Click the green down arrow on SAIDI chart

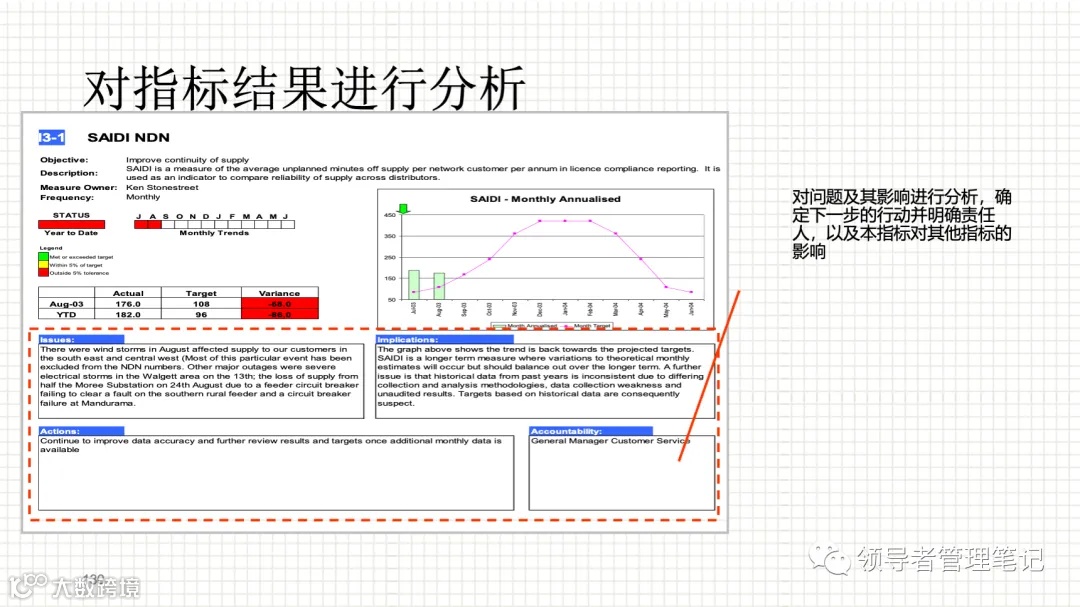404,209
